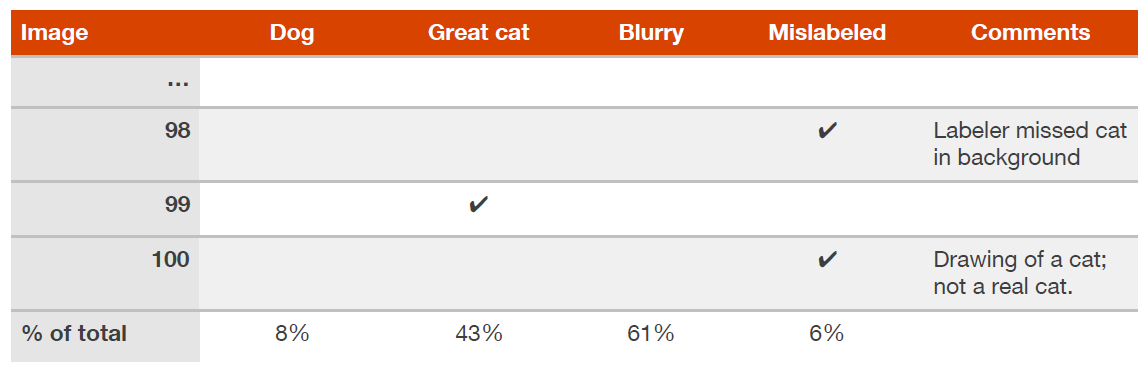Viewport: 1148px width, 369px height.
Task: Select the Comments column header
Action: click(x=1030, y=32)
